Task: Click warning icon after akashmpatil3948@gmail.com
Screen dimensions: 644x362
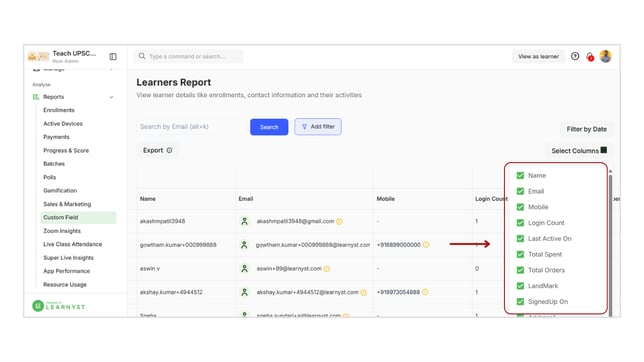Action: (x=339, y=221)
